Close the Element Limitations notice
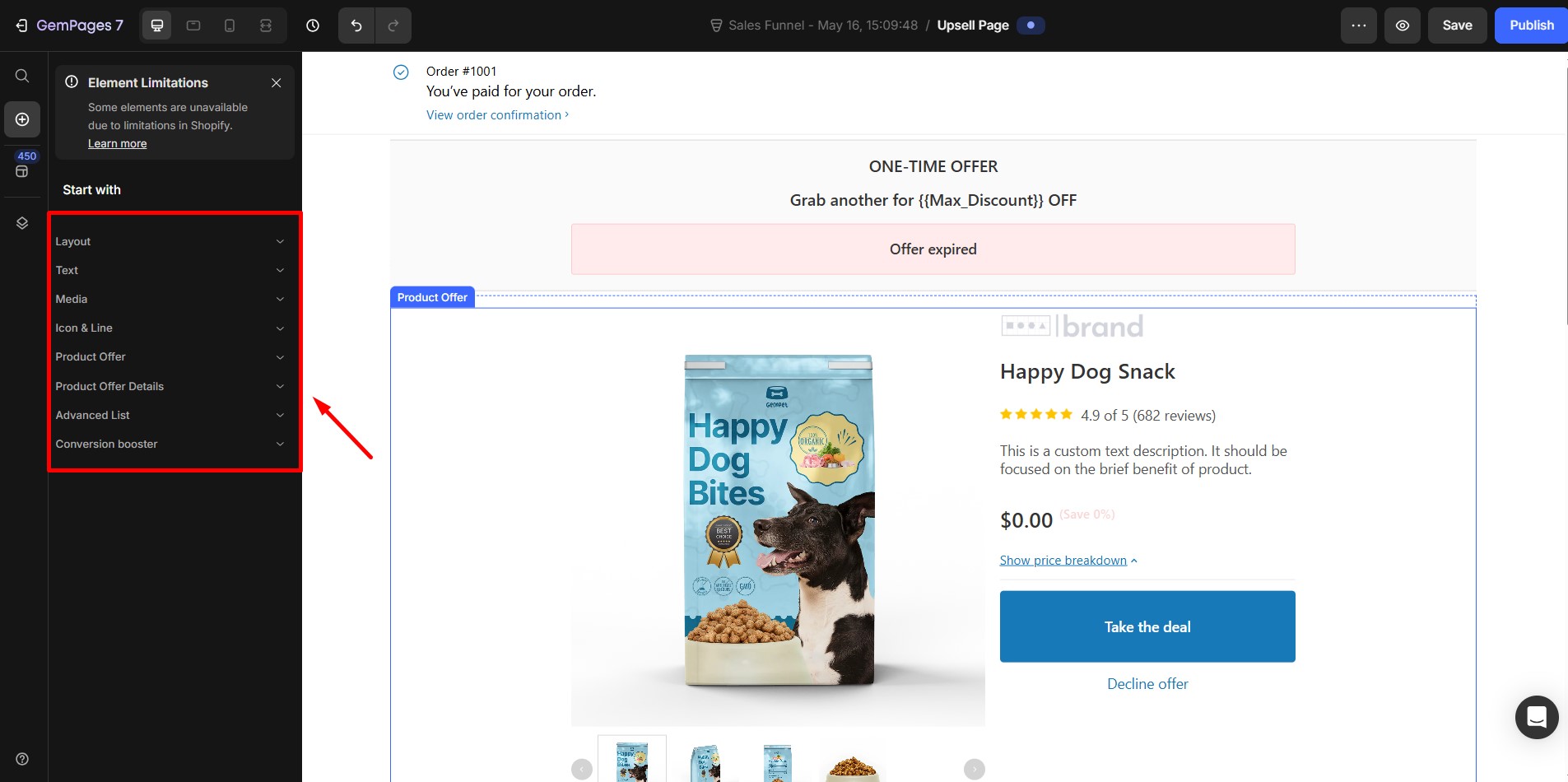1568x782 pixels. point(277,82)
